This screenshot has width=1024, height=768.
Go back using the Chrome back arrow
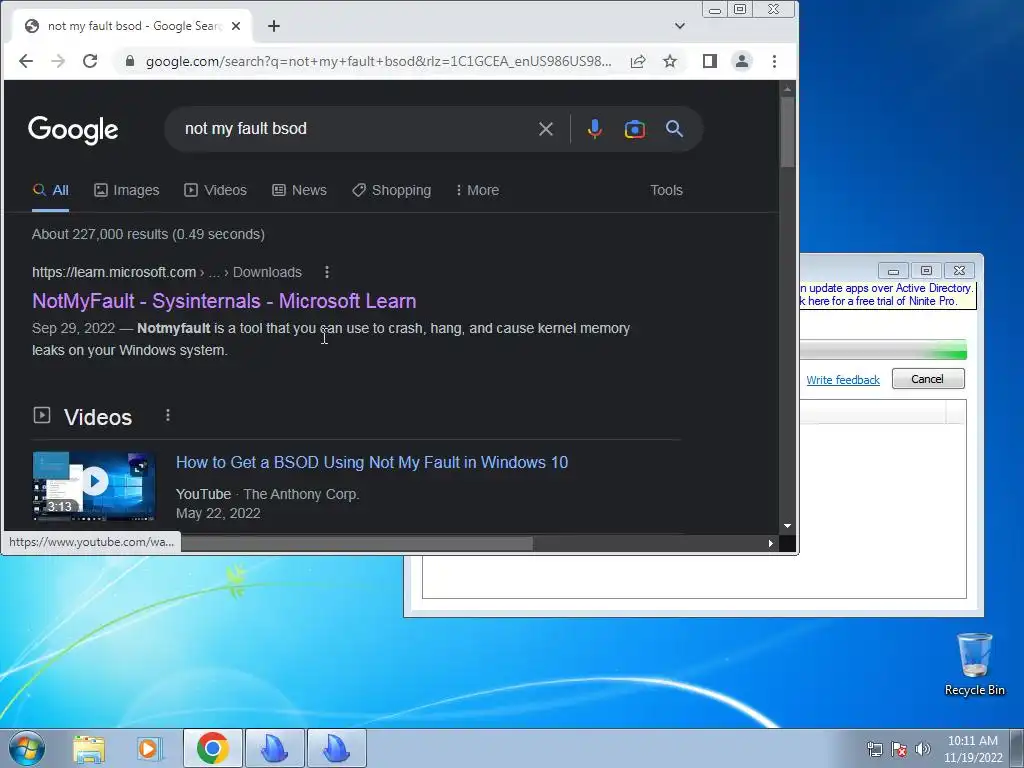pyautogui.click(x=25, y=61)
